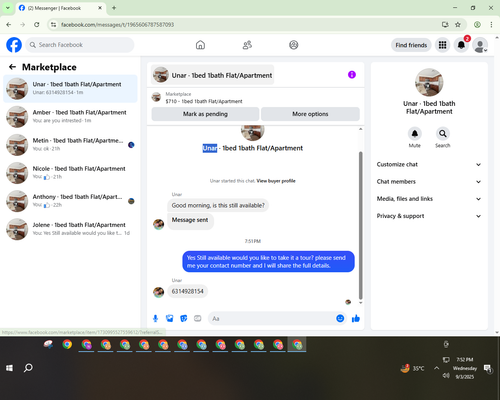Send a thumbs-up like
Viewport: 500px width, 400px height.
click(x=356, y=319)
